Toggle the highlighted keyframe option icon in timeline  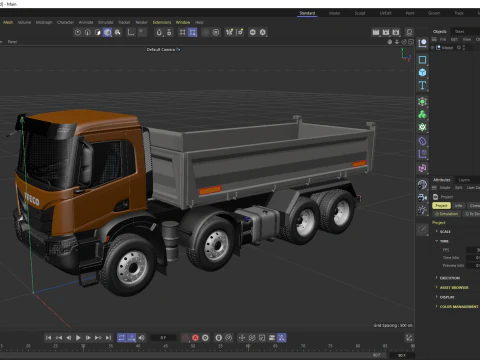point(281,338)
